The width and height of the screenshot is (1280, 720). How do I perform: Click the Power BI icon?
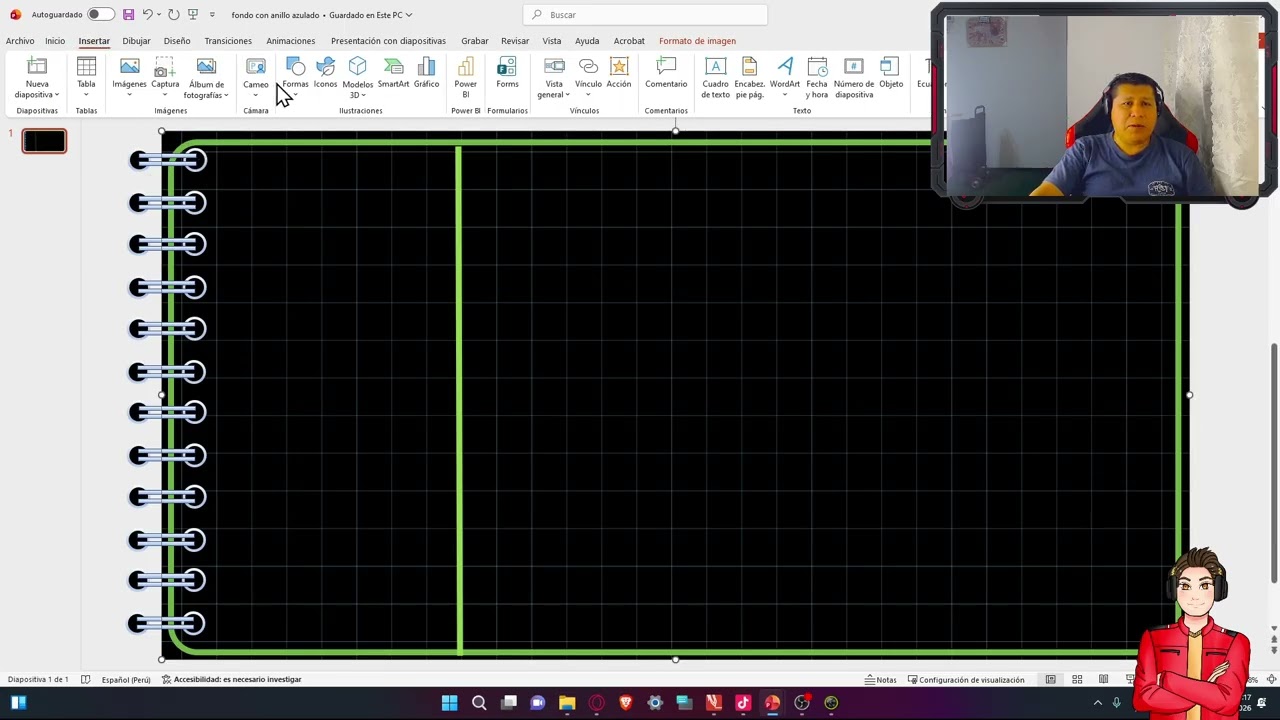click(465, 78)
